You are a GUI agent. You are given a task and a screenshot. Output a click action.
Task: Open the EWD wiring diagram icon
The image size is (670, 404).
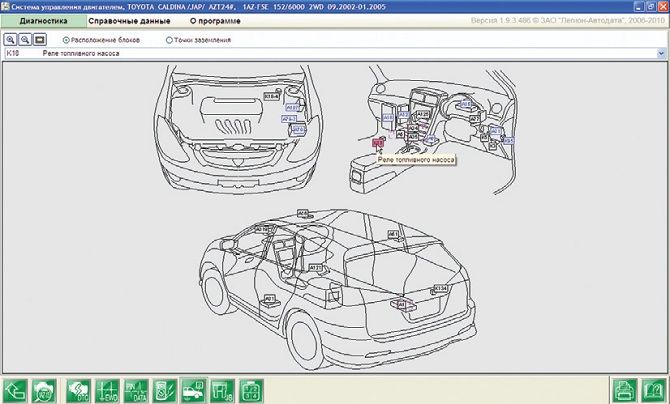click(x=107, y=391)
